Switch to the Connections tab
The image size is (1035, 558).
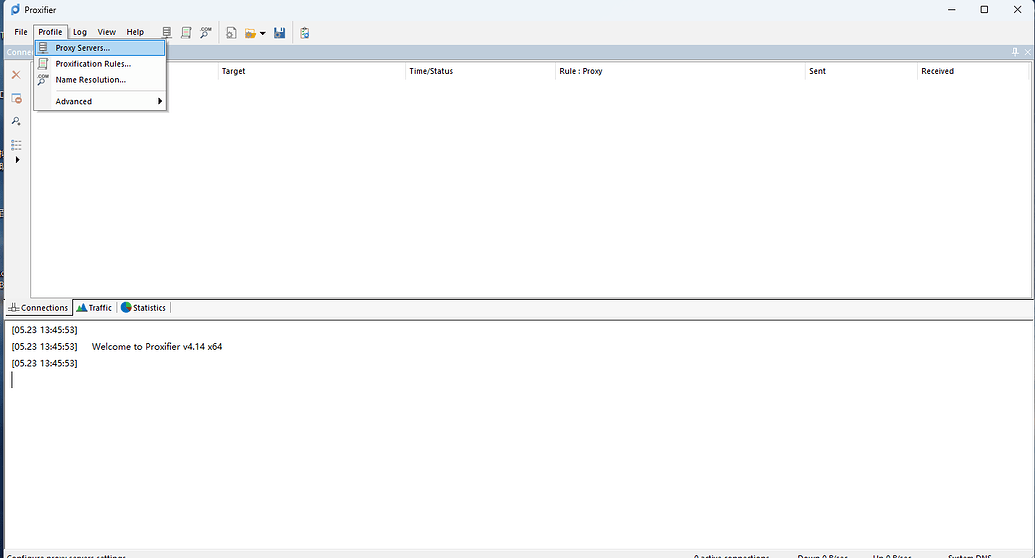pos(38,308)
